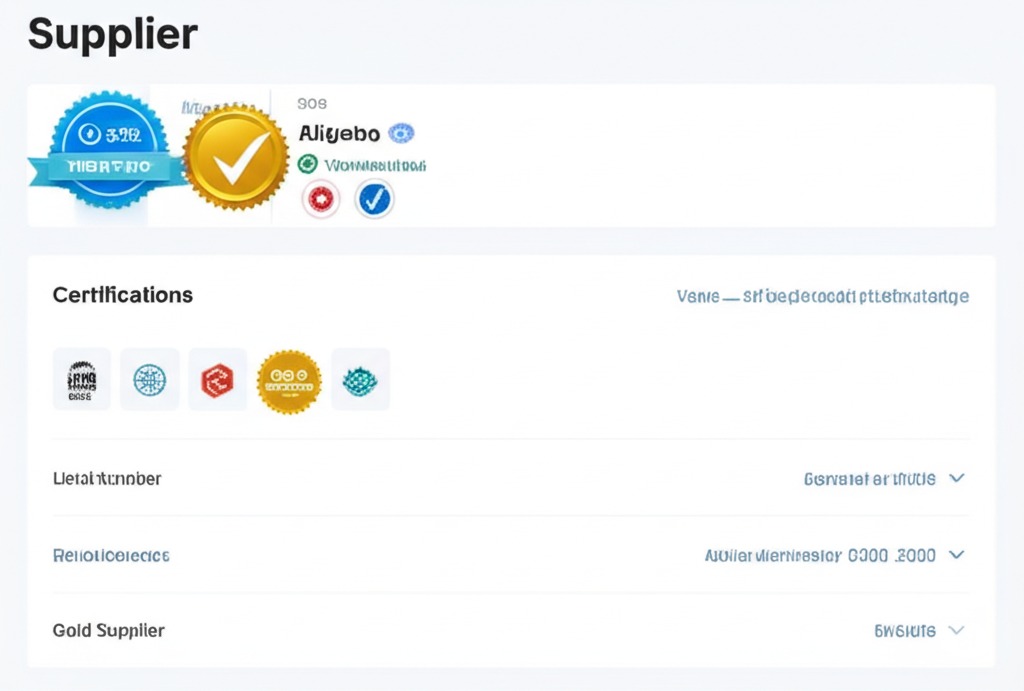Click the Aligebo supplier name
This screenshot has height=691, width=1024.
coord(339,133)
